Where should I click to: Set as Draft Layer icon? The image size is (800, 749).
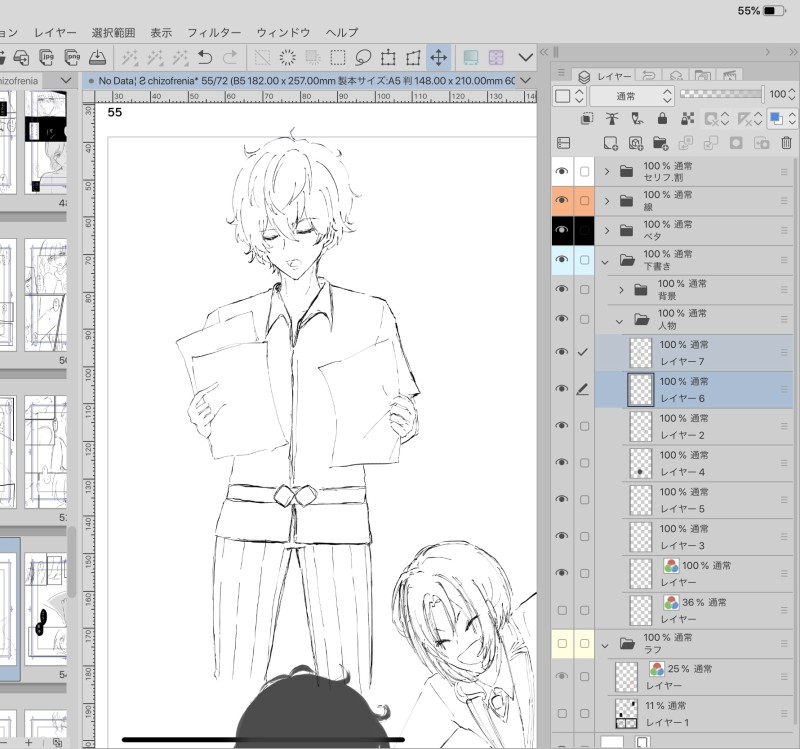[x=637, y=119]
